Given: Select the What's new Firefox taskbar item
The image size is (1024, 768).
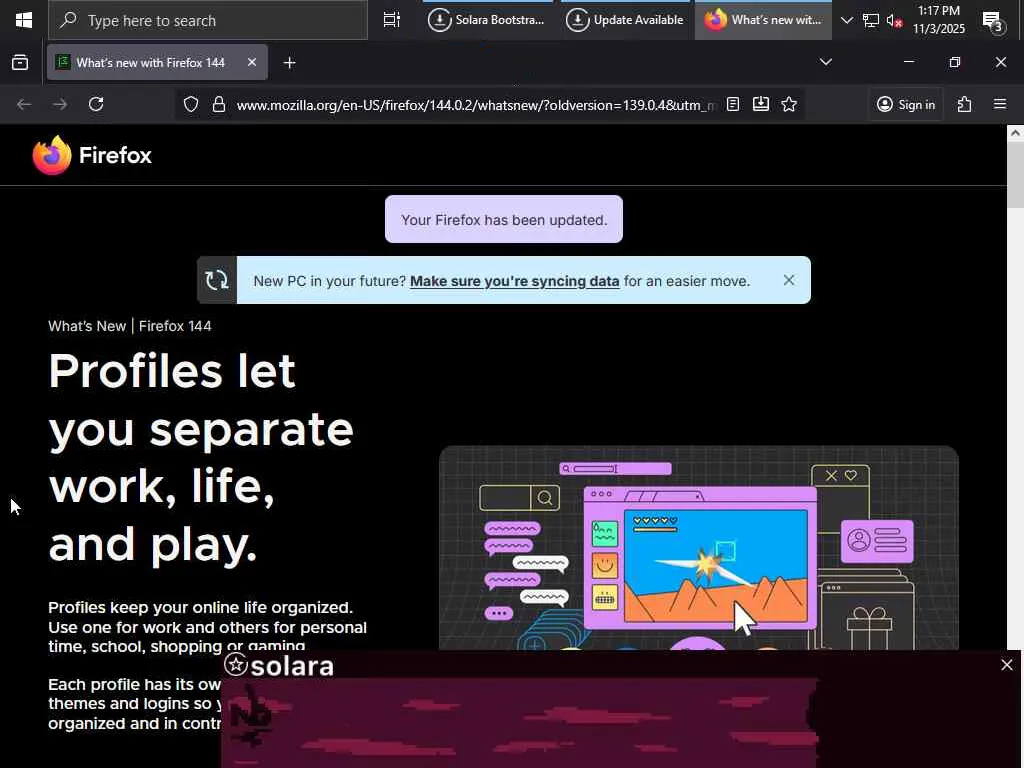Looking at the screenshot, I should click(x=763, y=20).
